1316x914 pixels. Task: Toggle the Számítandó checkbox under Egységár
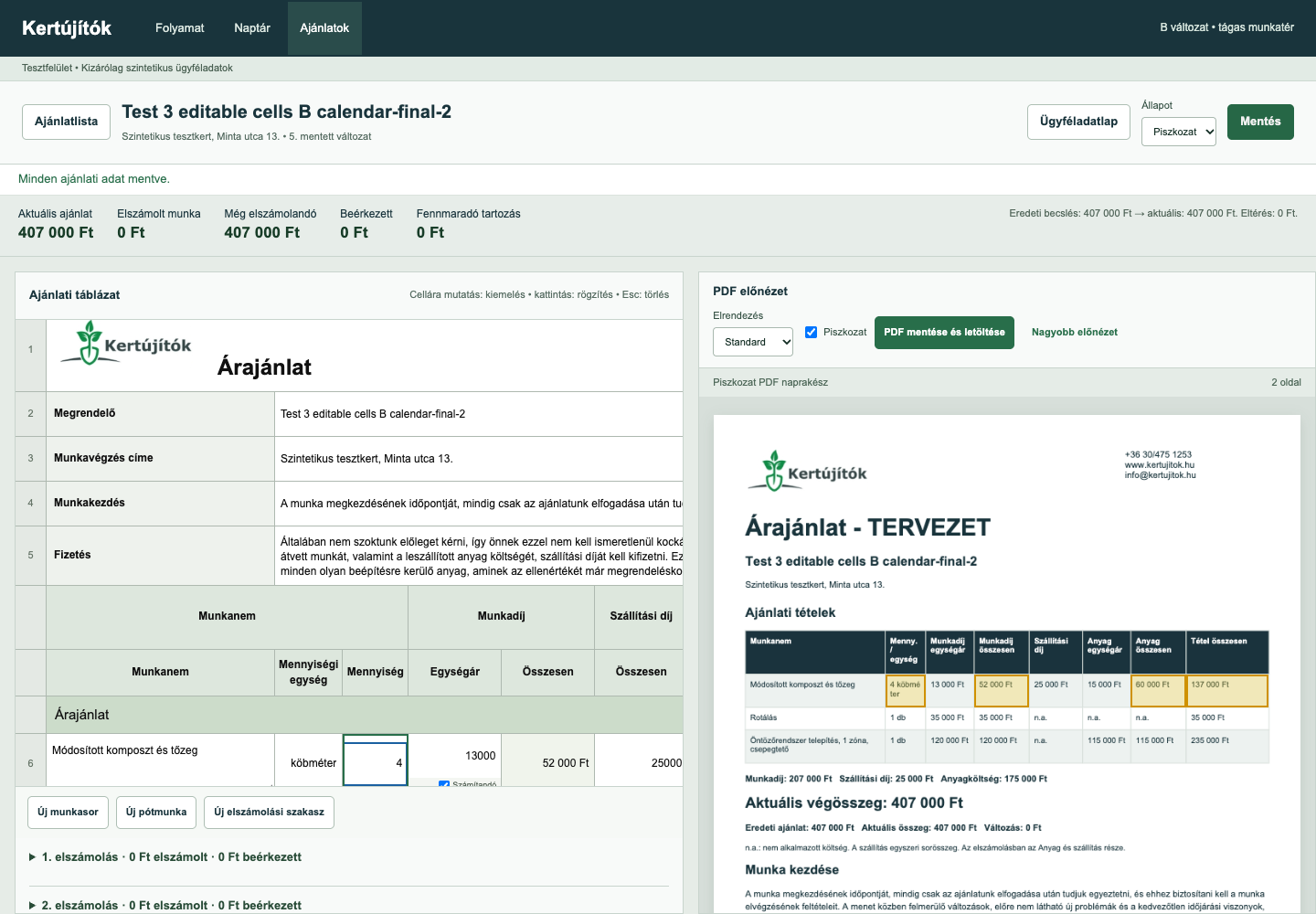(x=444, y=784)
